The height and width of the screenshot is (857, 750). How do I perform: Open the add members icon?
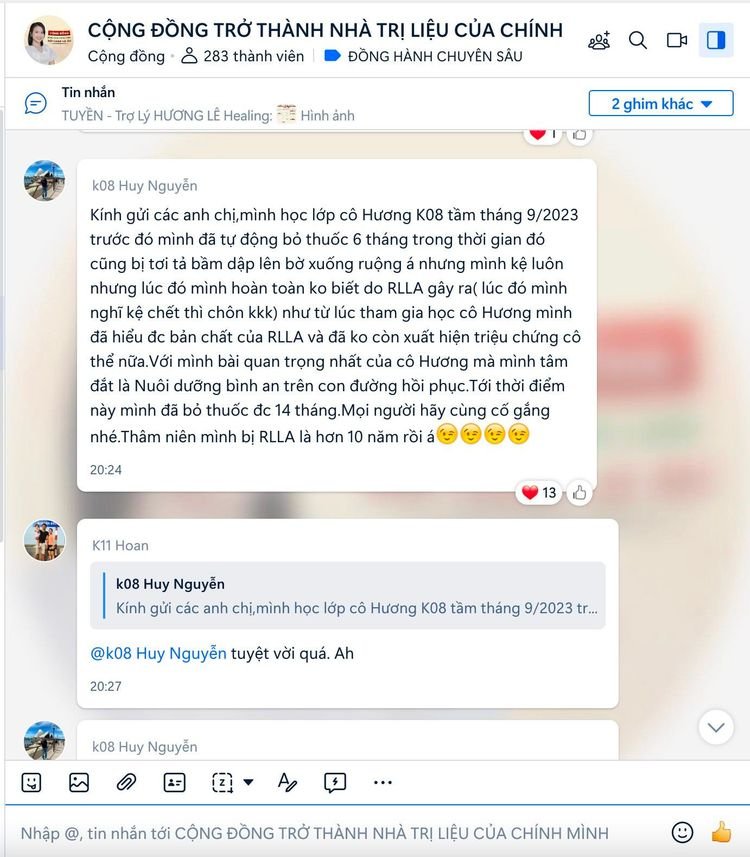pyautogui.click(x=599, y=40)
